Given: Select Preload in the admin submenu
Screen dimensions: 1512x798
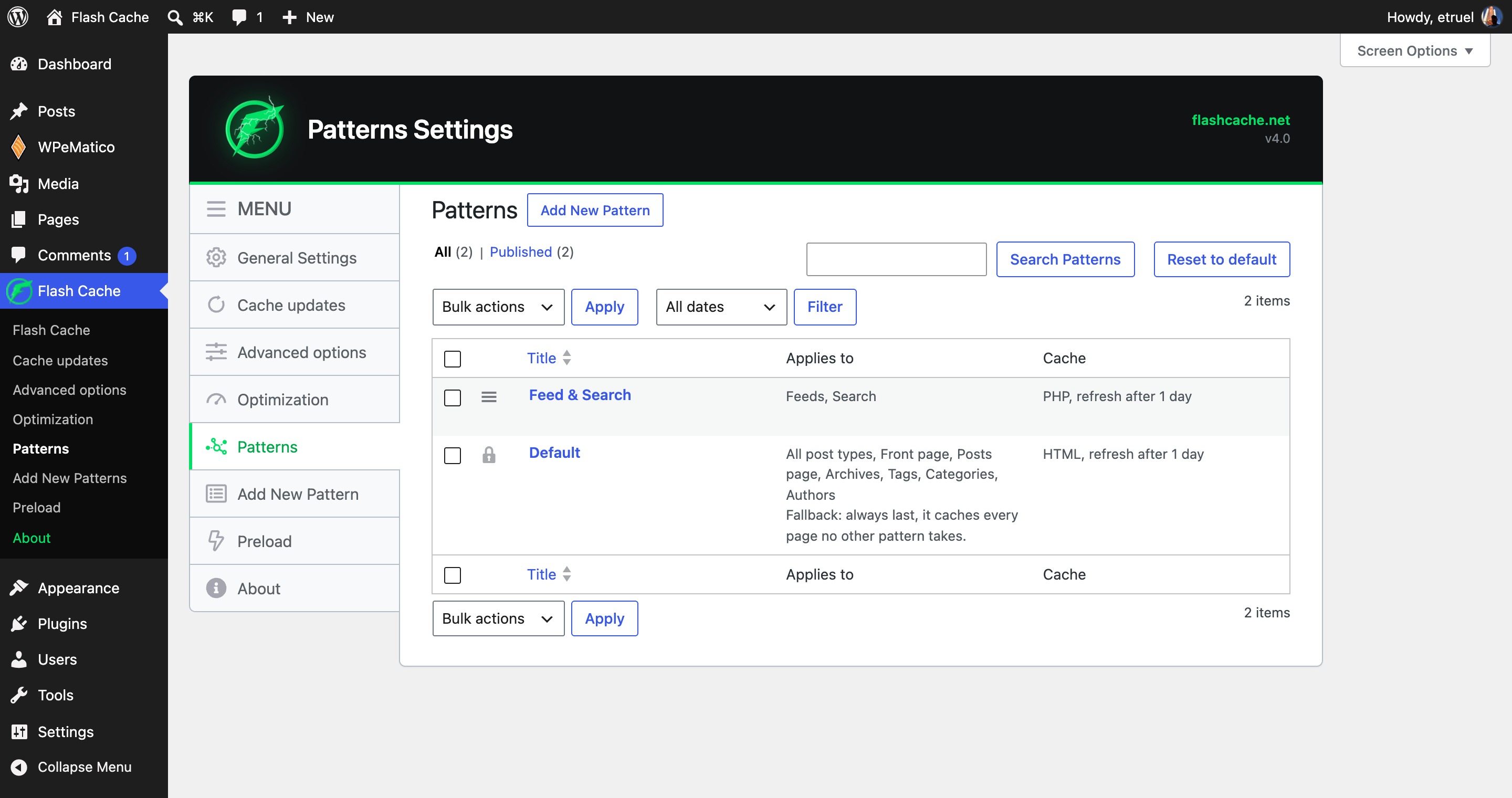Looking at the screenshot, I should [36, 508].
